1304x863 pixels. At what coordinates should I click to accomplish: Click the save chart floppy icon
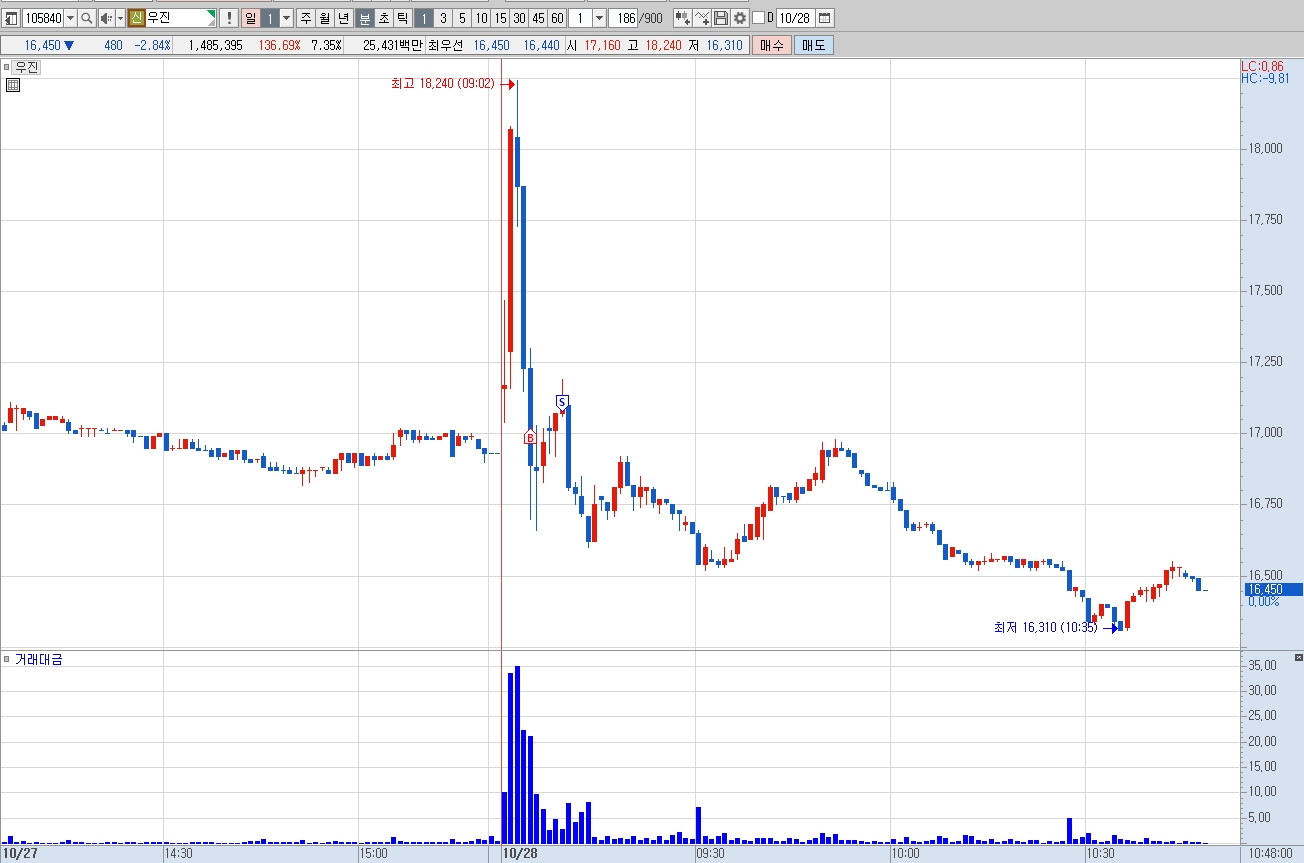(x=721, y=18)
